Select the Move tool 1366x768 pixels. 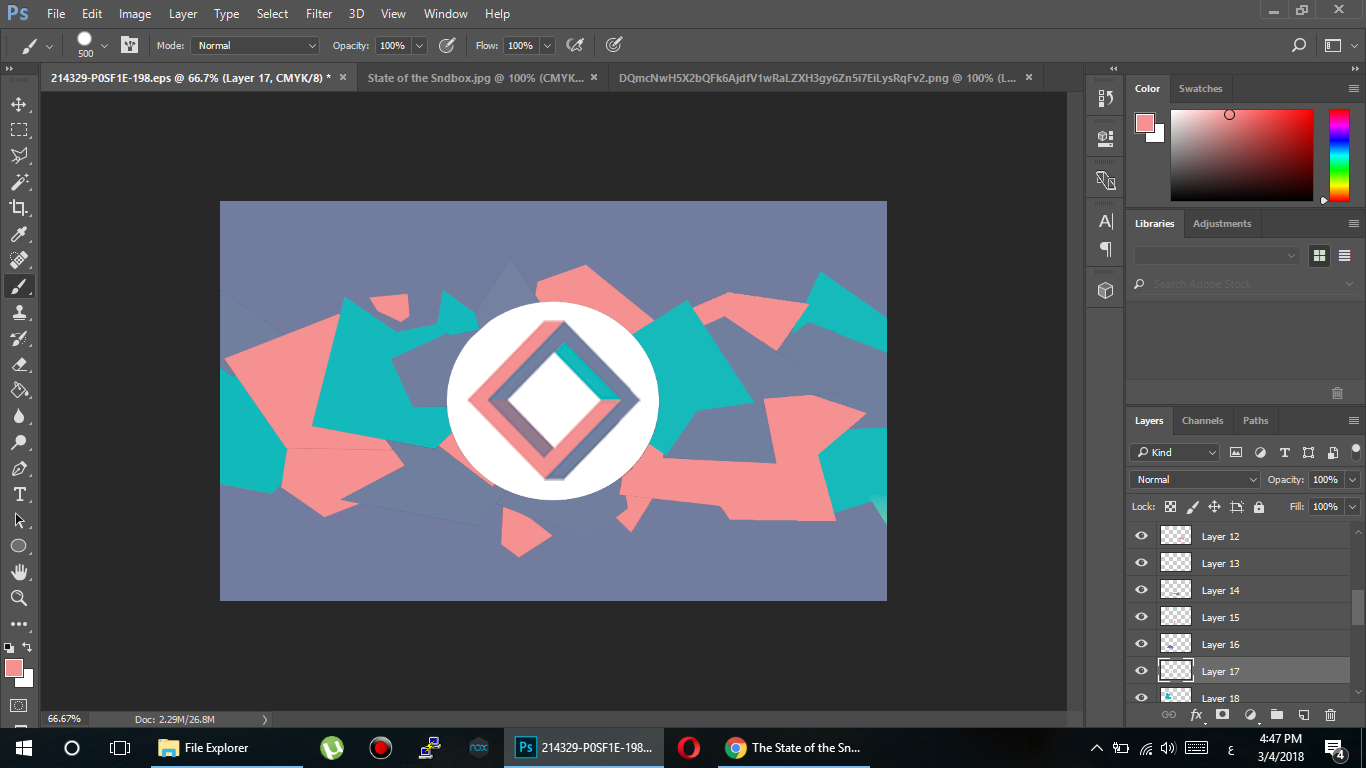20,103
